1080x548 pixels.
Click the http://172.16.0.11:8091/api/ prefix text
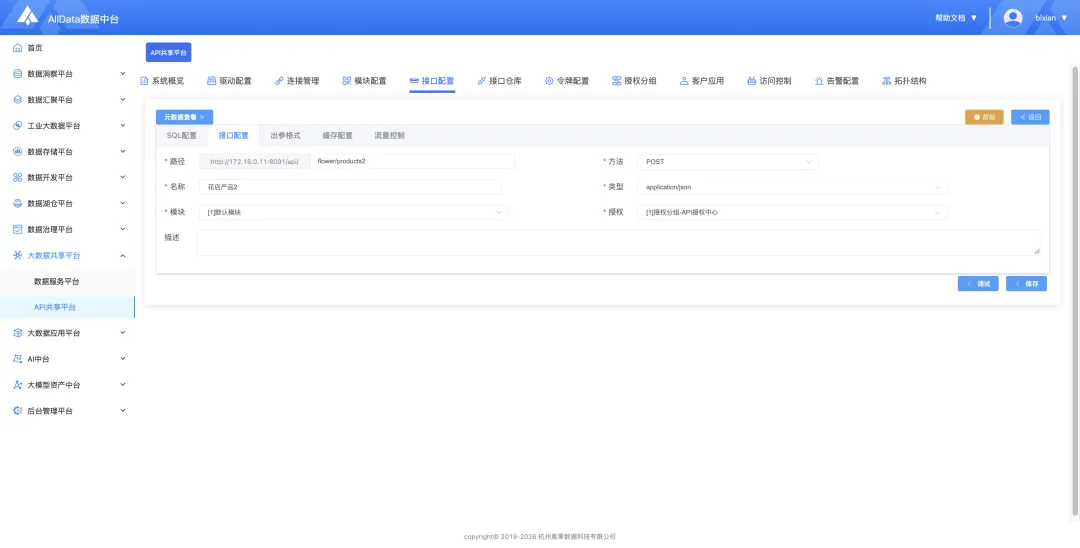(255, 162)
